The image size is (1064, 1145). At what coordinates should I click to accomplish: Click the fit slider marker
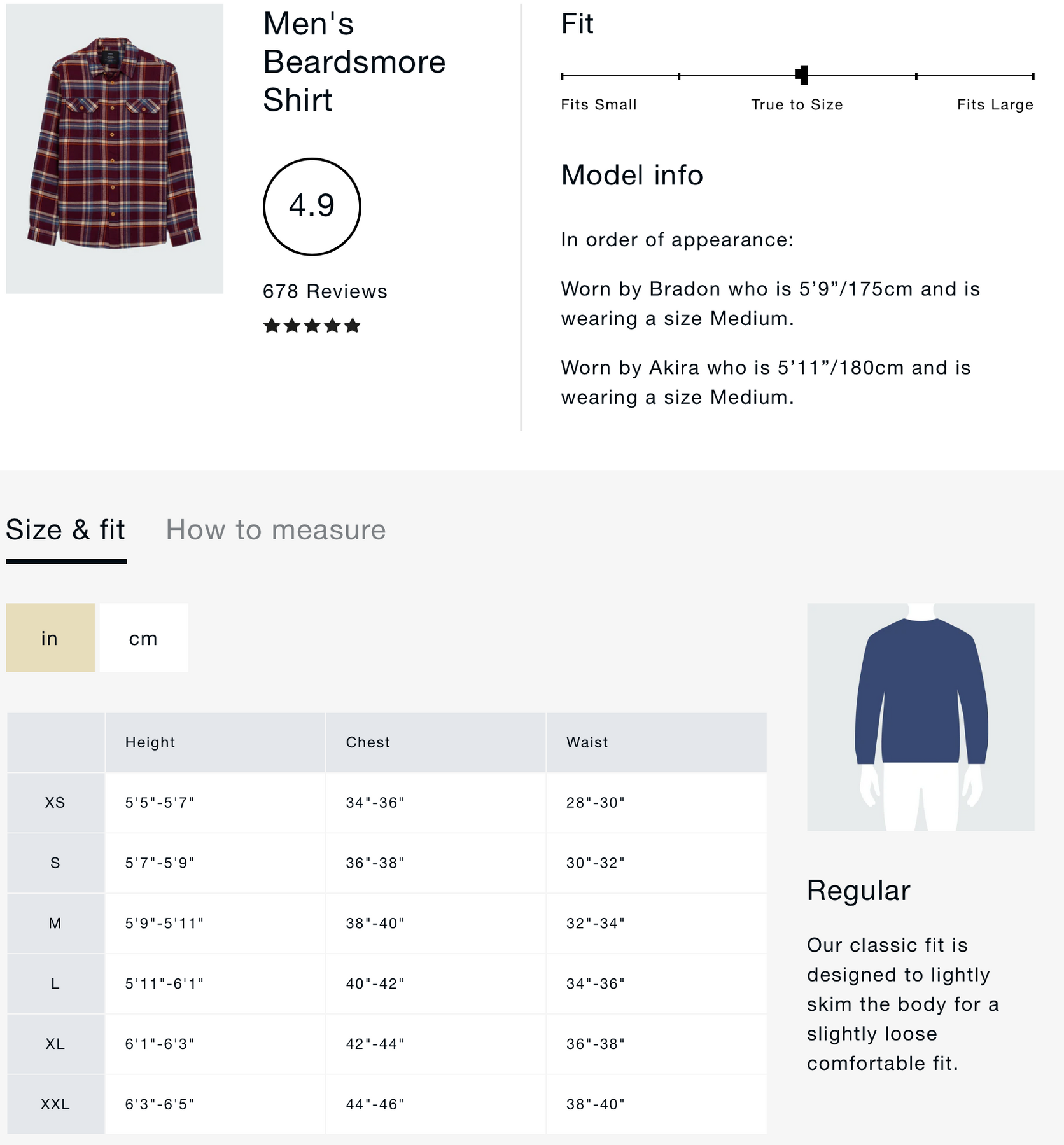802,75
